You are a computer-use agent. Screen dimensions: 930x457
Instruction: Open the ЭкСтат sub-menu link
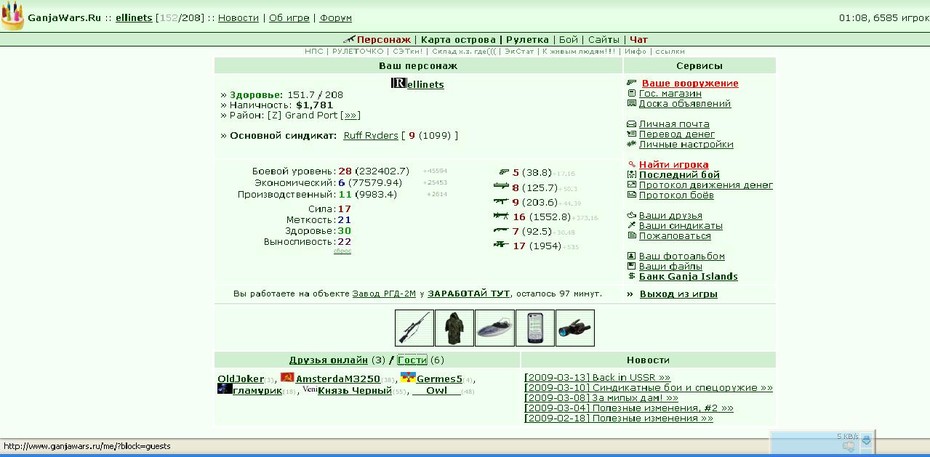(521, 52)
